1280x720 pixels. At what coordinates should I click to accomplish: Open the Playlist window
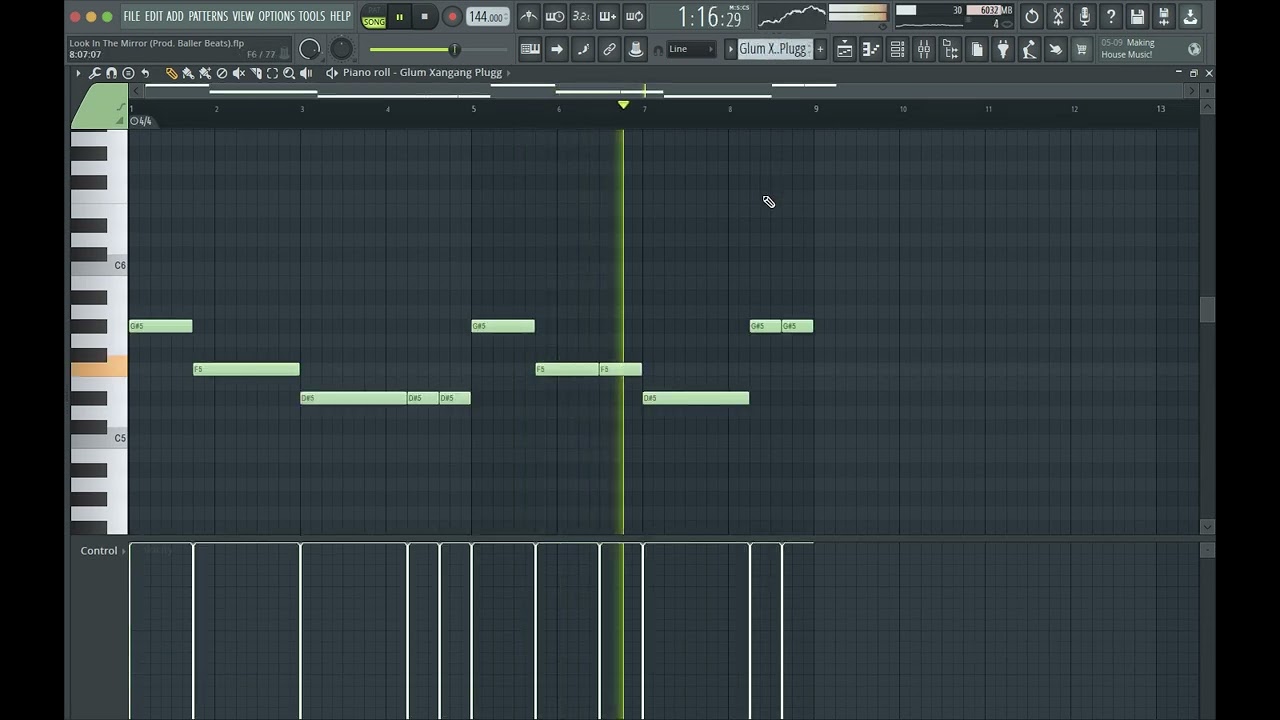pos(845,49)
